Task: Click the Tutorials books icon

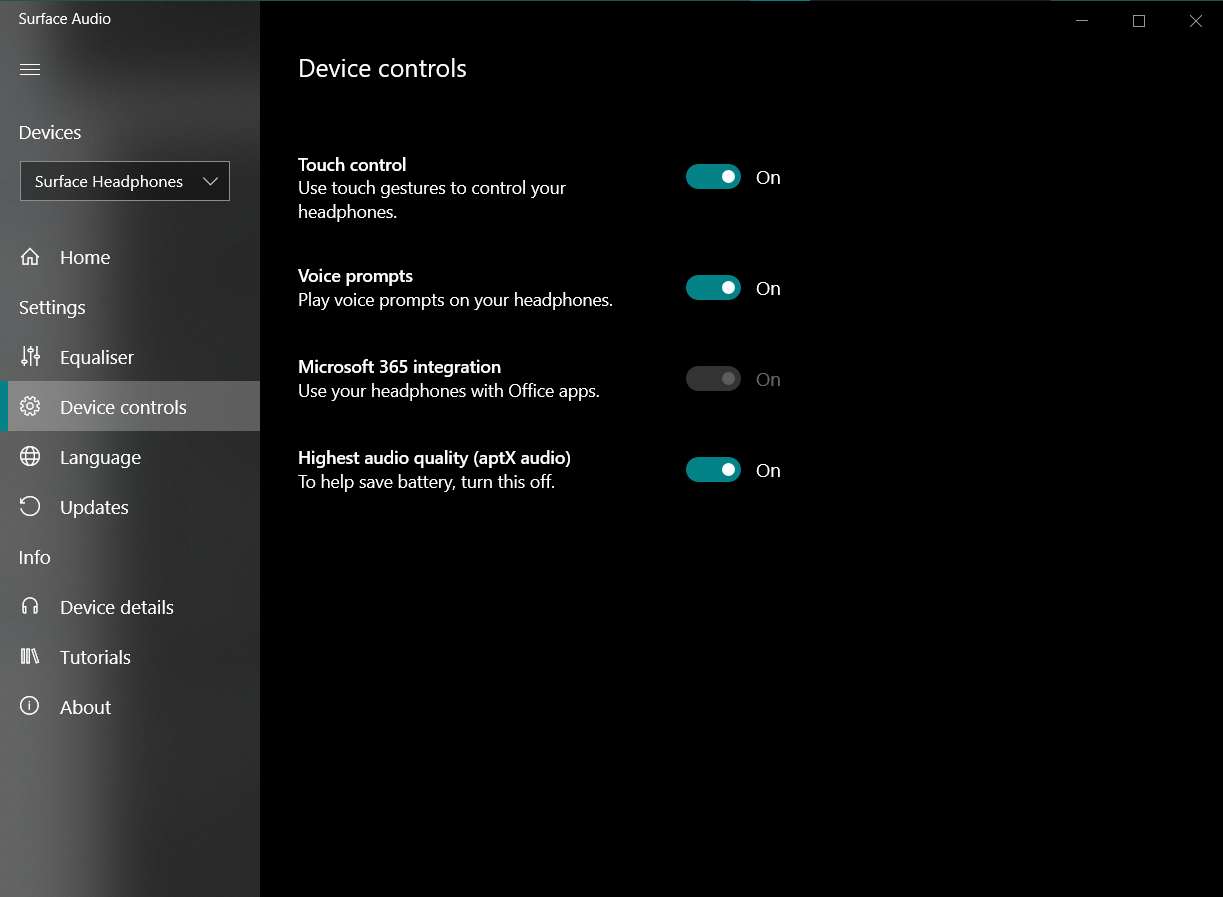Action: point(30,657)
